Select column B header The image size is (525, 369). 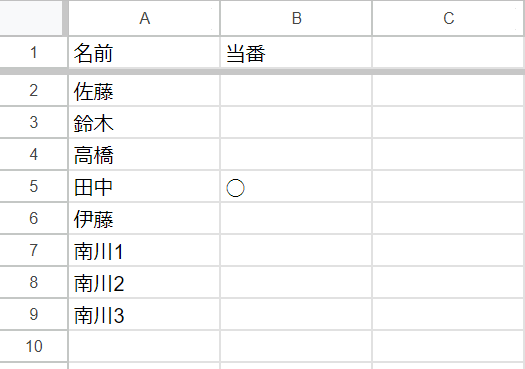[296, 18]
